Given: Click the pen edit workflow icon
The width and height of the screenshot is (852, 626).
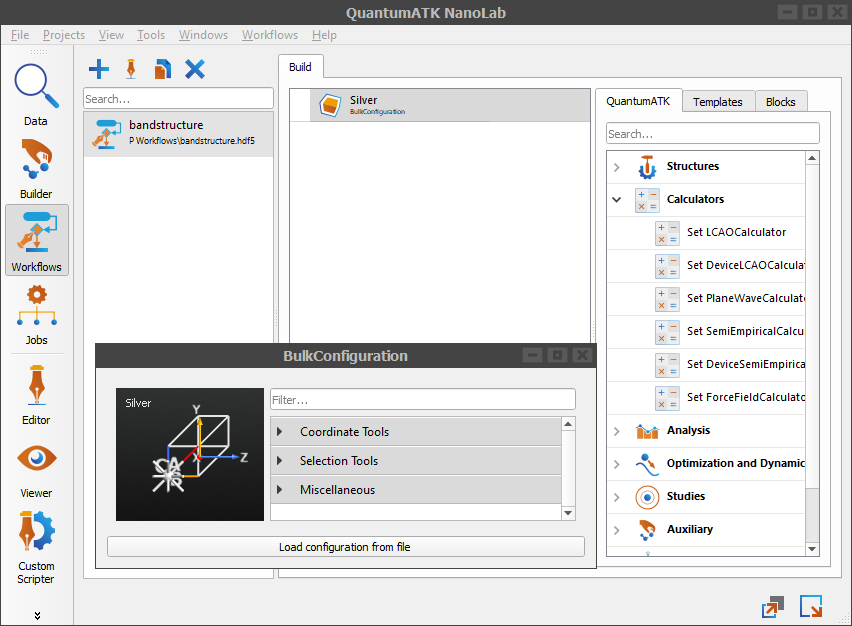Looking at the screenshot, I should tap(131, 69).
